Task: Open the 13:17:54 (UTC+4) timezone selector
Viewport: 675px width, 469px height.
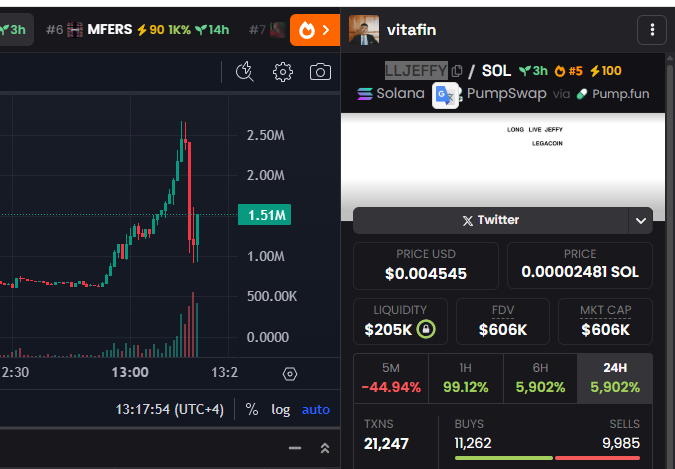Action: click(170, 409)
